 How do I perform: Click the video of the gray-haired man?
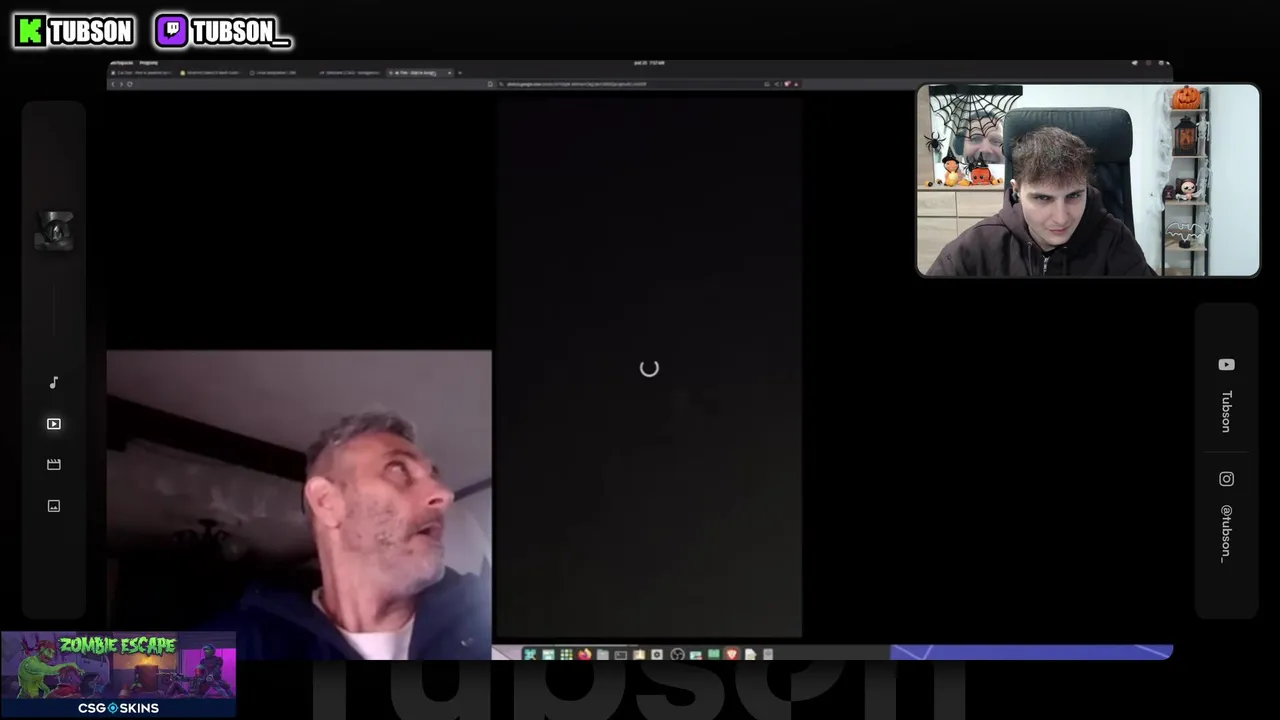point(299,505)
